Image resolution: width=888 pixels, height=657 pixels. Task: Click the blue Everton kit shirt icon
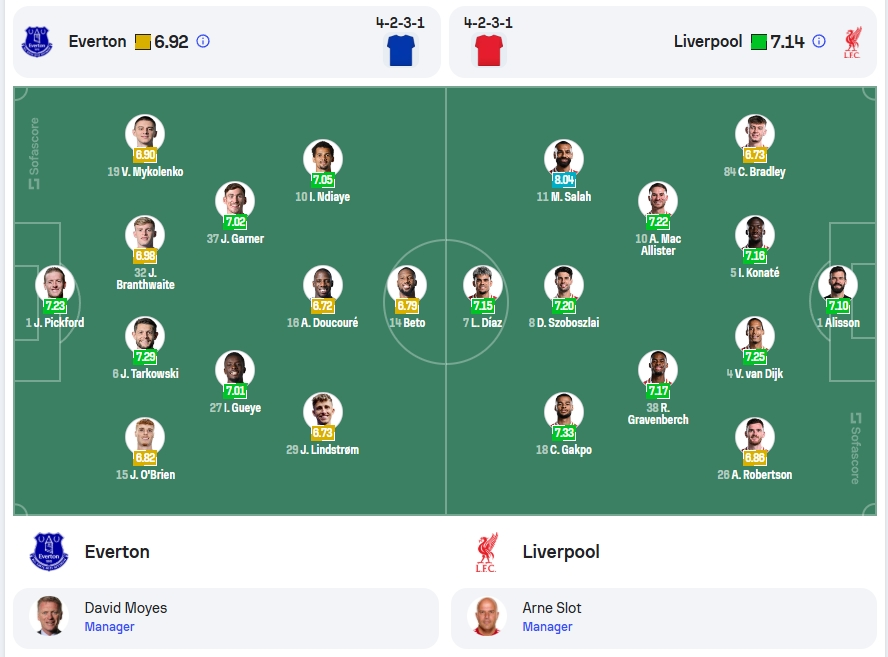click(x=401, y=50)
